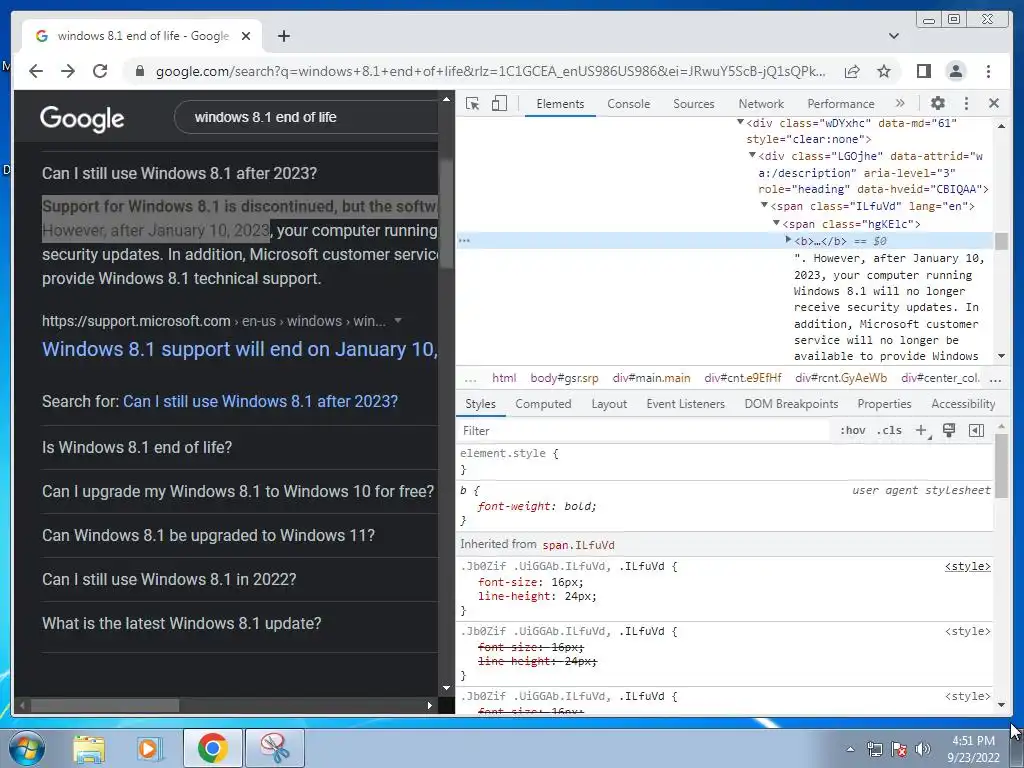Open the selected node's ellipsis actions
This screenshot has width=1024, height=768.
tap(464, 240)
